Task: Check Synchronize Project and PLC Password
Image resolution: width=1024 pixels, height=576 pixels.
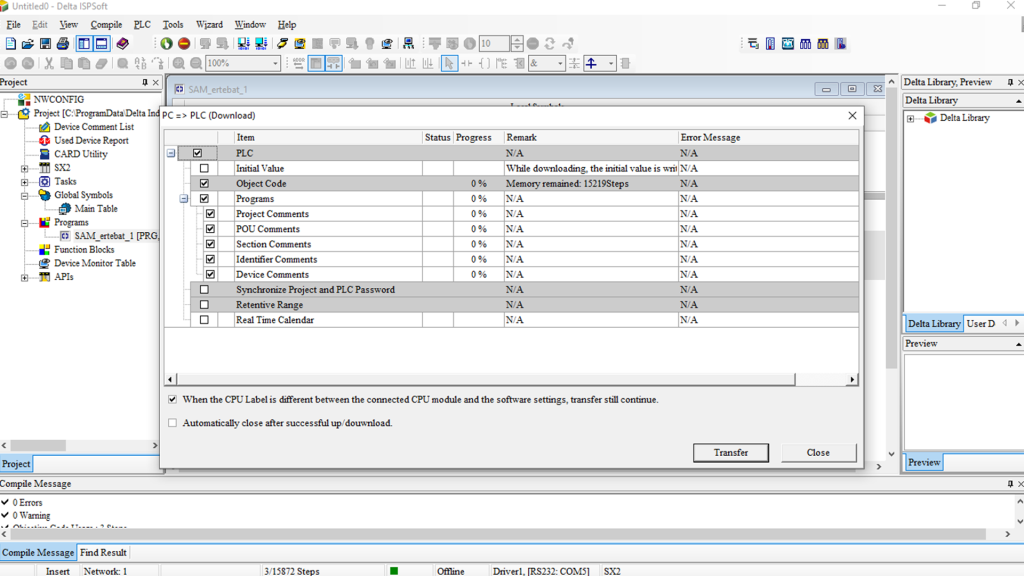Action: pos(204,289)
